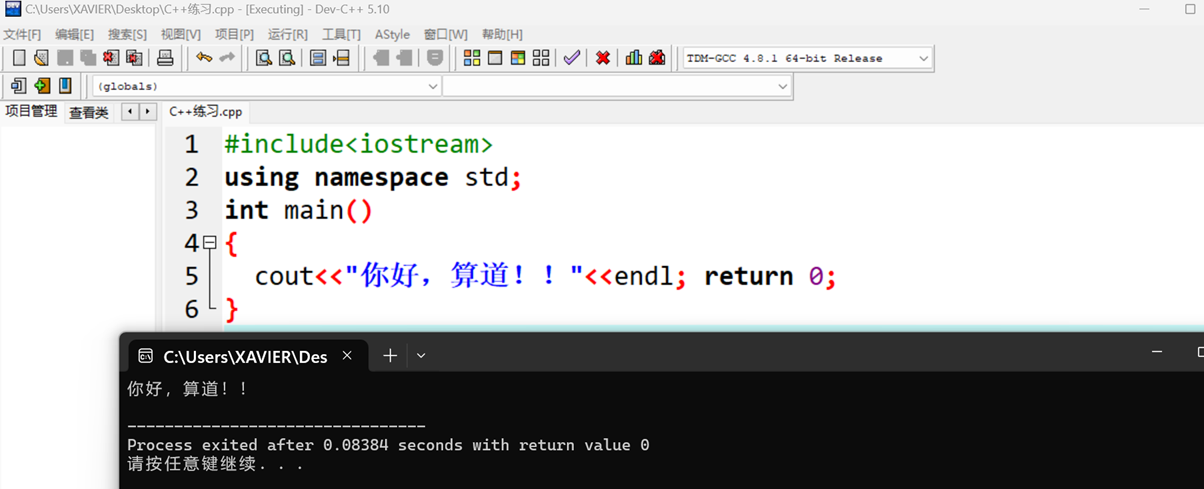The height and width of the screenshot is (489, 1204).
Task: Add a new console tab with plus
Action: (x=390, y=356)
